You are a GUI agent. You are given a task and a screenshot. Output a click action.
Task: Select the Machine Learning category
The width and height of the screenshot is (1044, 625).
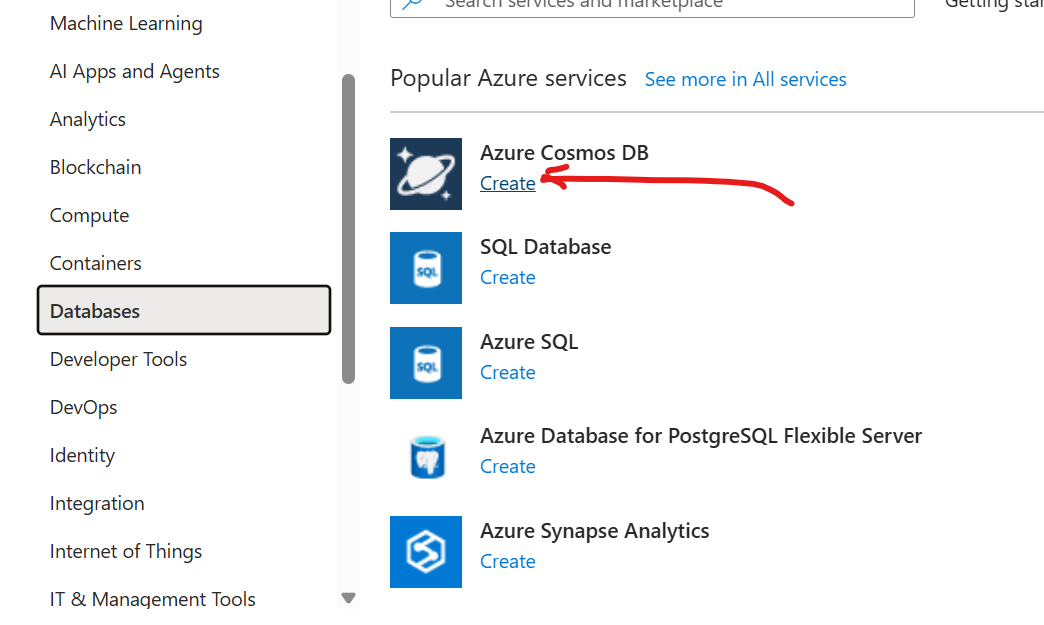pyautogui.click(x=126, y=24)
